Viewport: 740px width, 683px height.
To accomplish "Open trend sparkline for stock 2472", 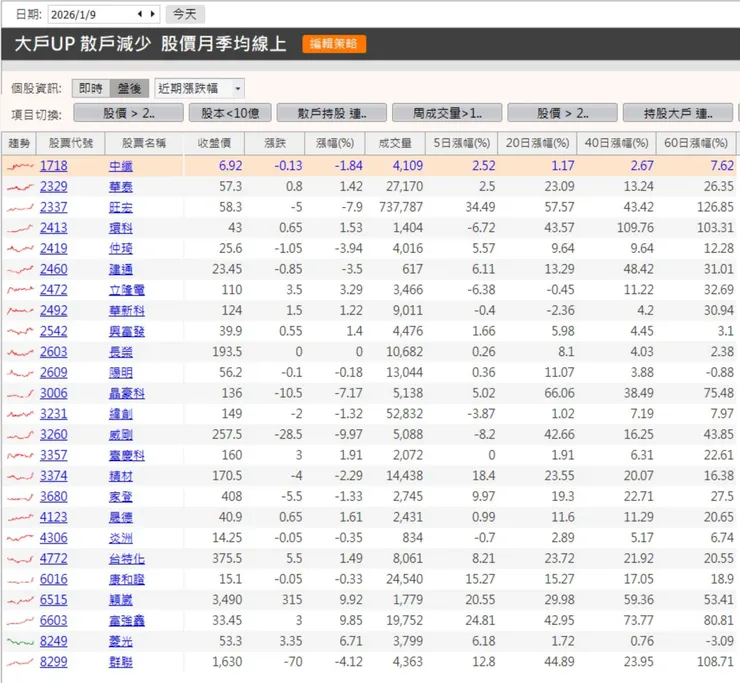I will (x=20, y=290).
